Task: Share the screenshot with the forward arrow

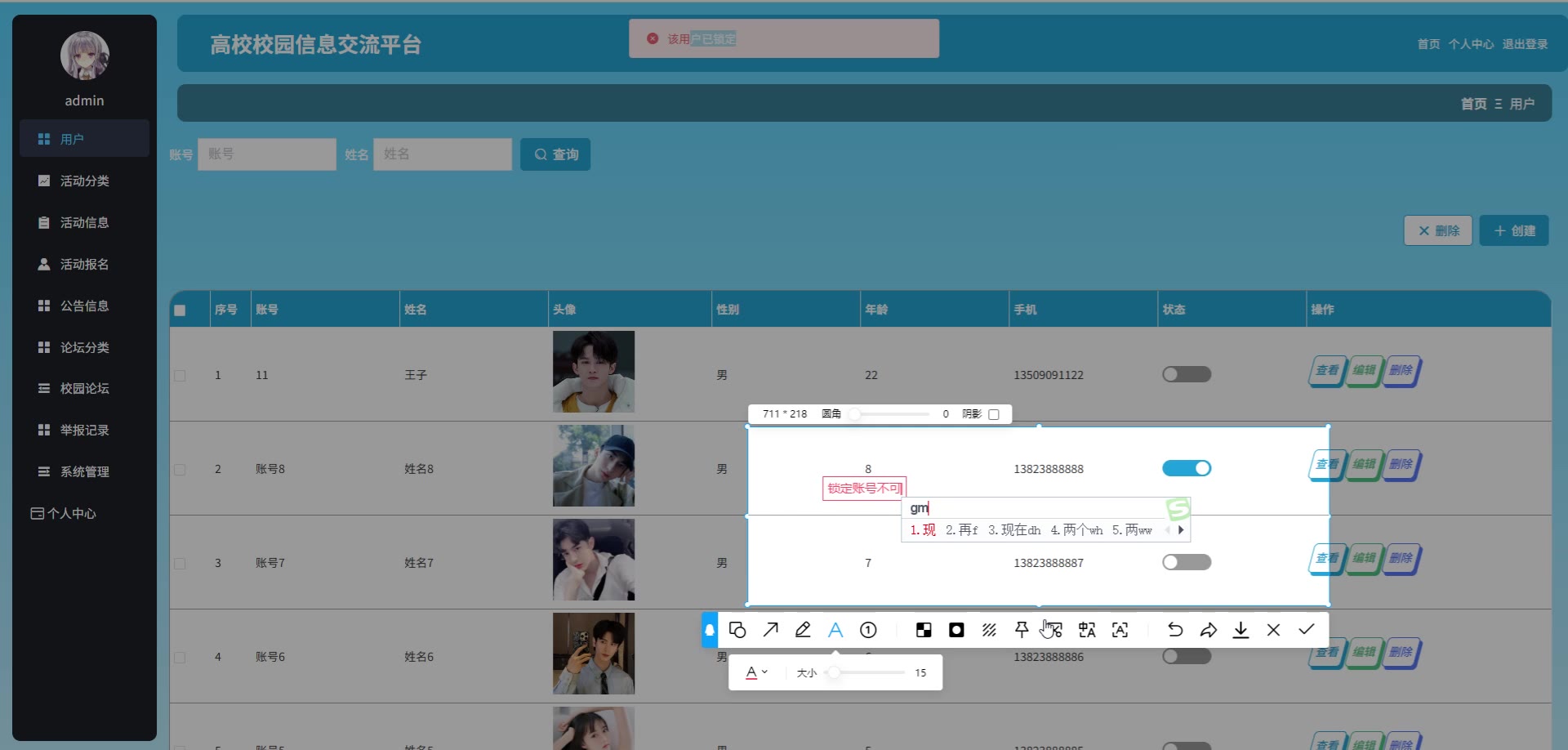Action: tap(1208, 630)
